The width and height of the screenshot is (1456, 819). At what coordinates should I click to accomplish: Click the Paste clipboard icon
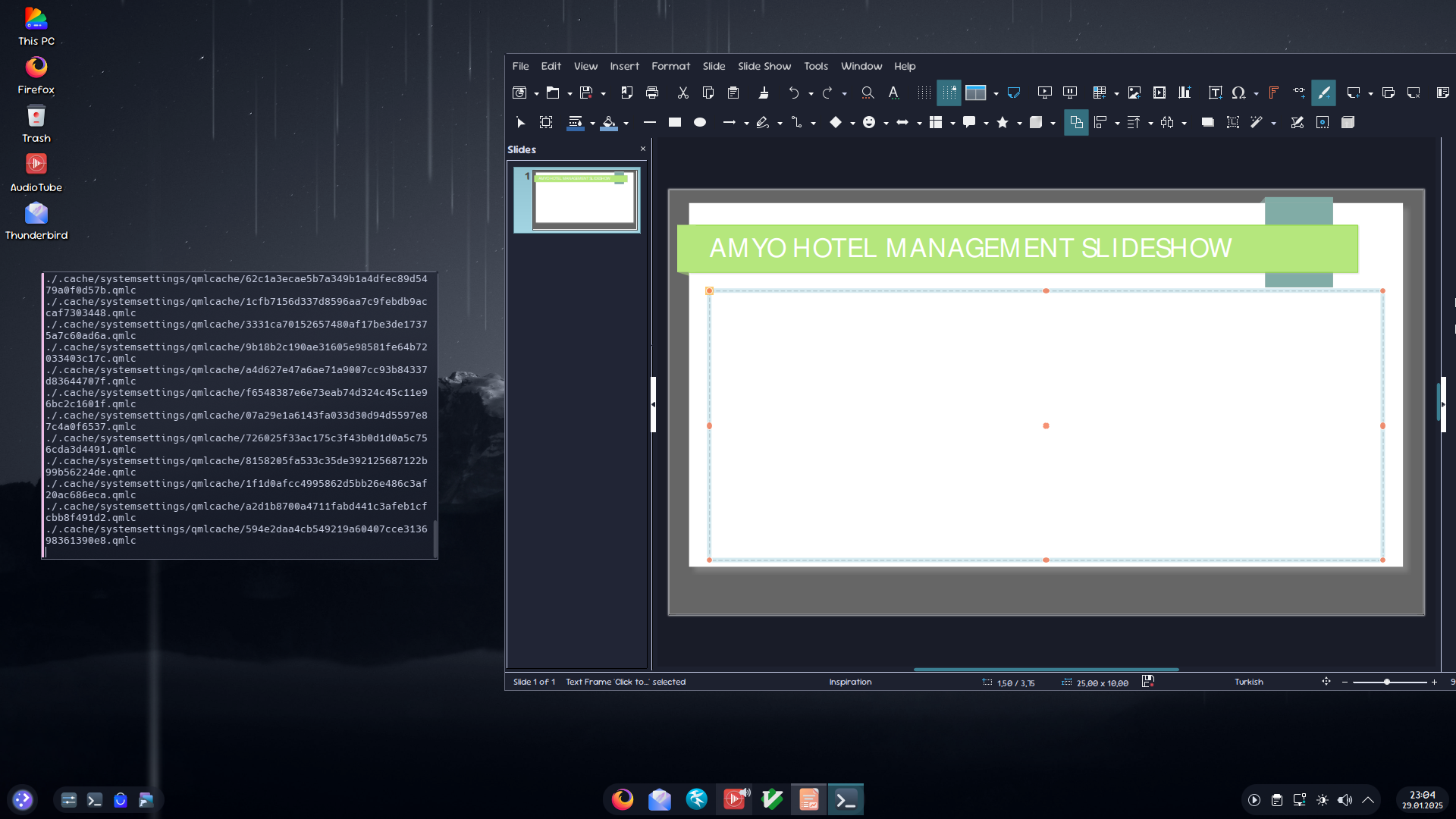733,93
